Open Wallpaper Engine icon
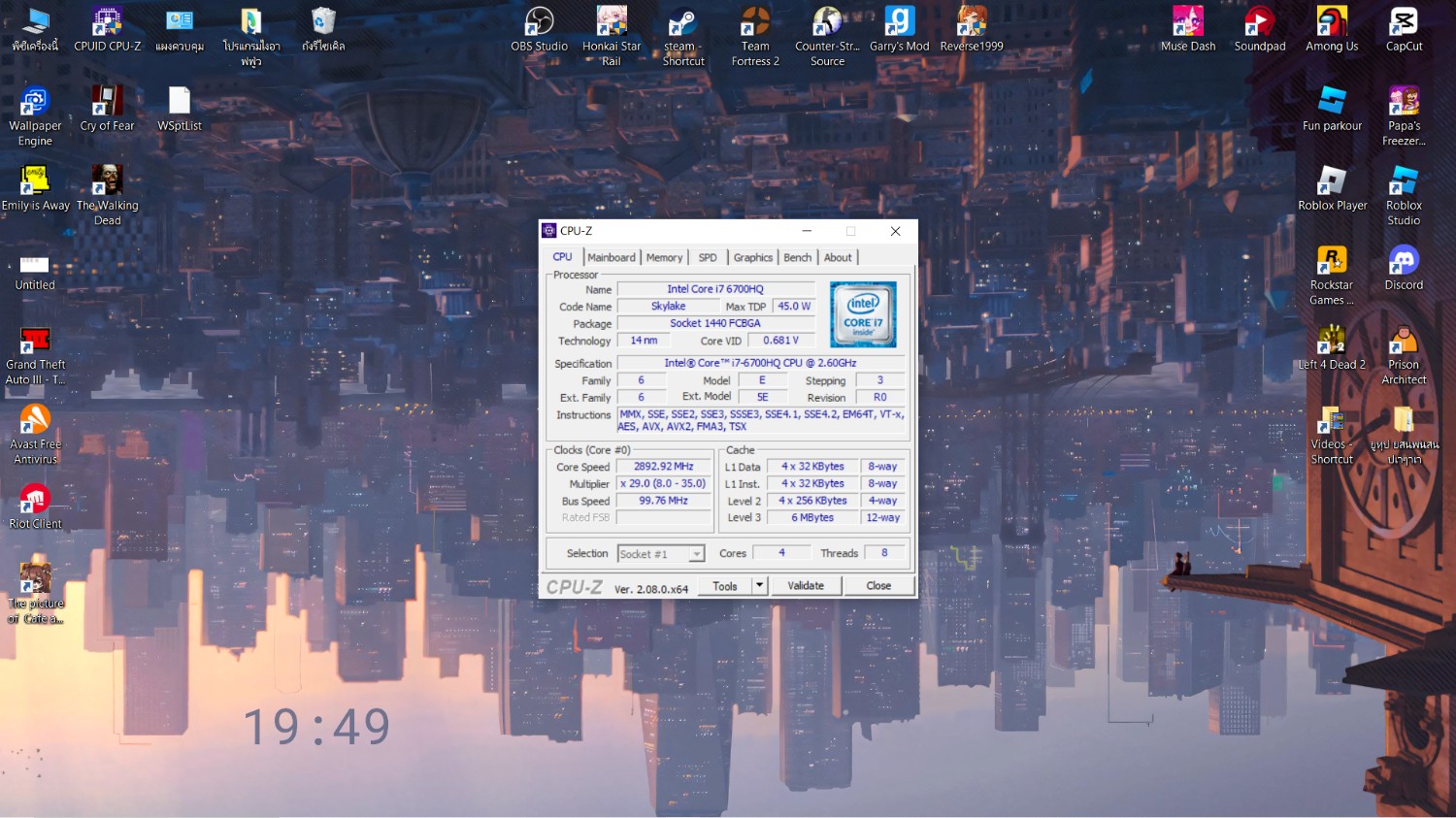Viewport: 1456px width, 818px height. tap(35, 115)
